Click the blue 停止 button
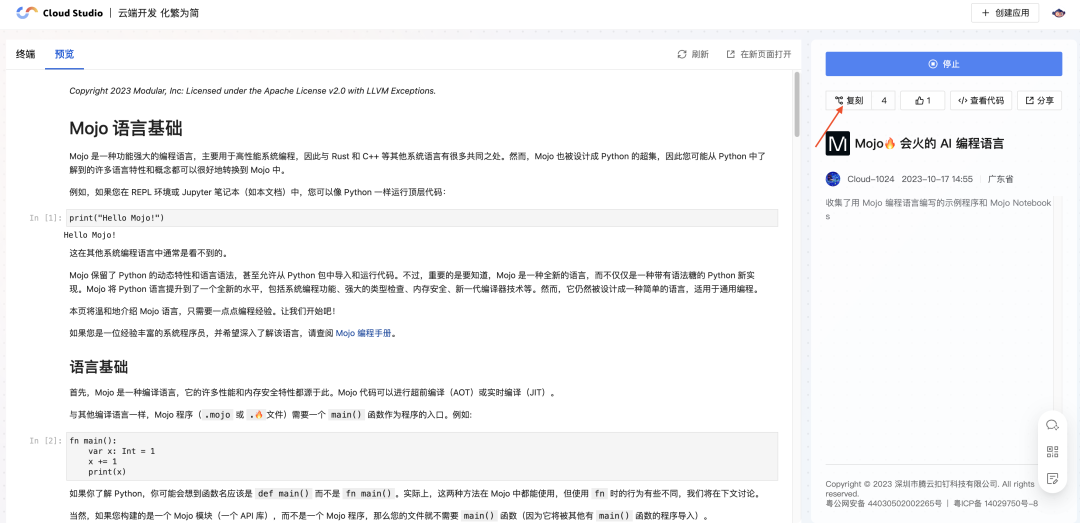The width and height of the screenshot is (1080, 523). pyautogui.click(x=944, y=64)
